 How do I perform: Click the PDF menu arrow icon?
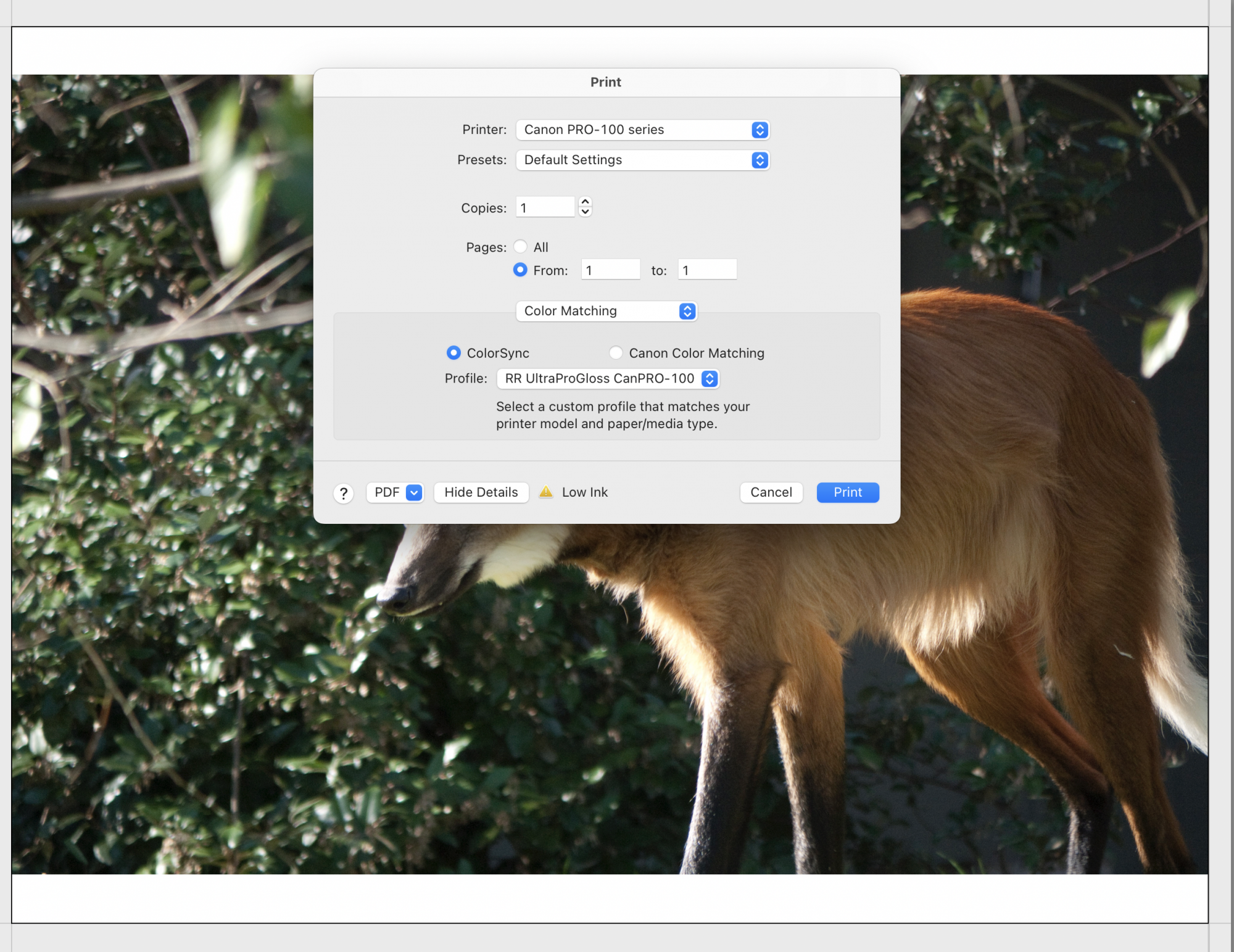[x=415, y=492]
